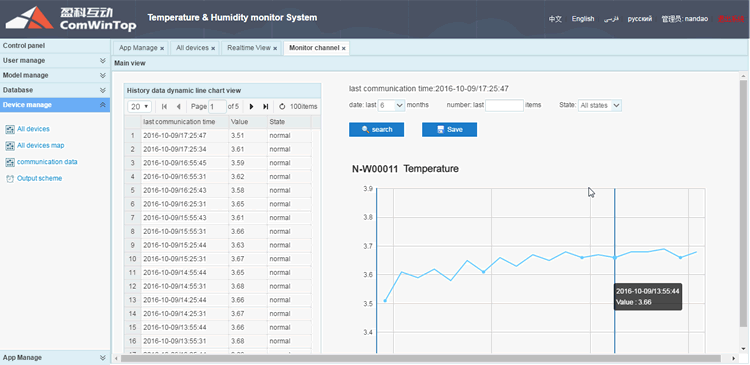Click the History data dynamic line chart view title
The width and height of the screenshot is (750, 365).
tap(184, 90)
